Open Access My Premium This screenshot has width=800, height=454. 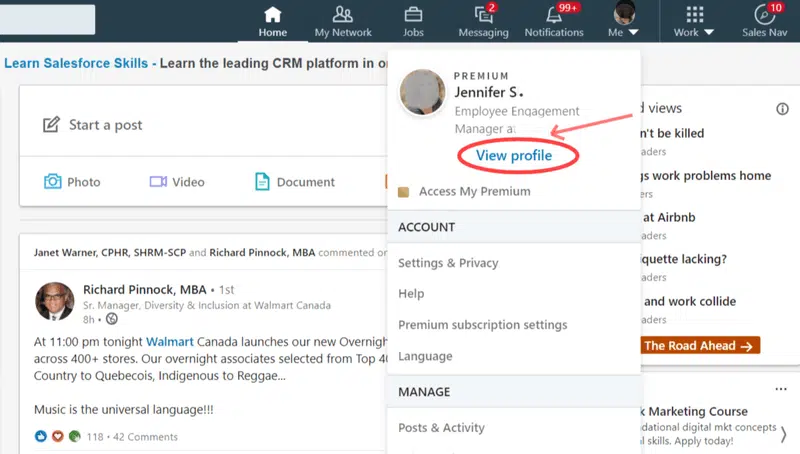(x=474, y=192)
